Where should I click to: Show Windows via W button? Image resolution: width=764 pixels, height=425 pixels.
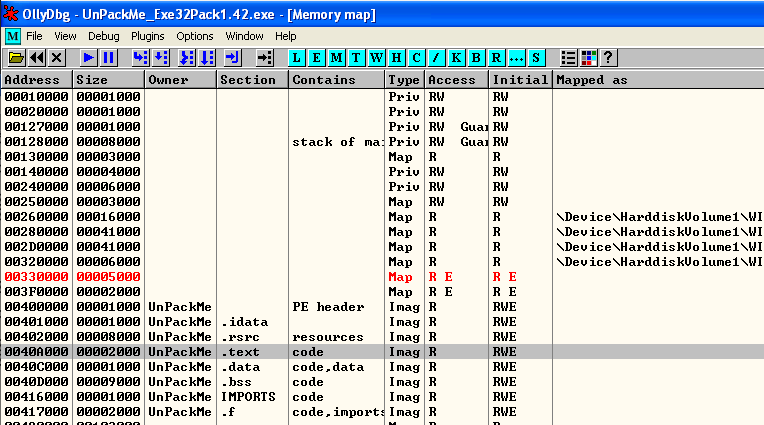click(376, 58)
